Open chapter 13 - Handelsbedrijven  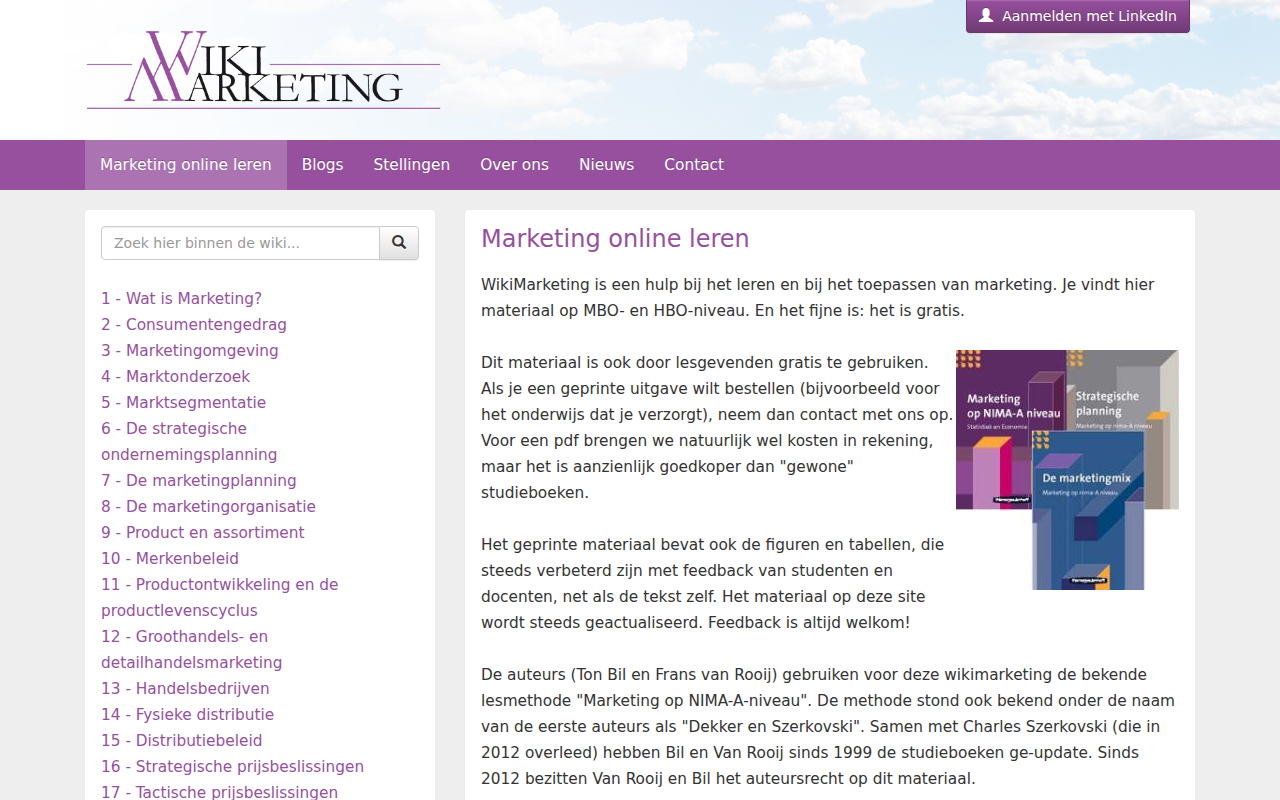click(185, 688)
